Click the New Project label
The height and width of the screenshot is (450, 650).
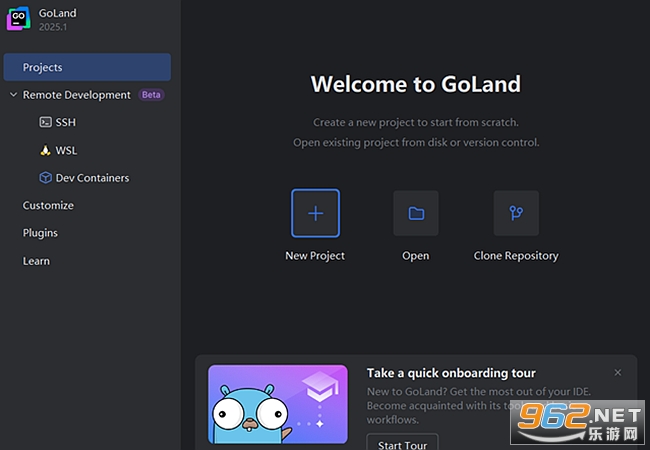315,256
